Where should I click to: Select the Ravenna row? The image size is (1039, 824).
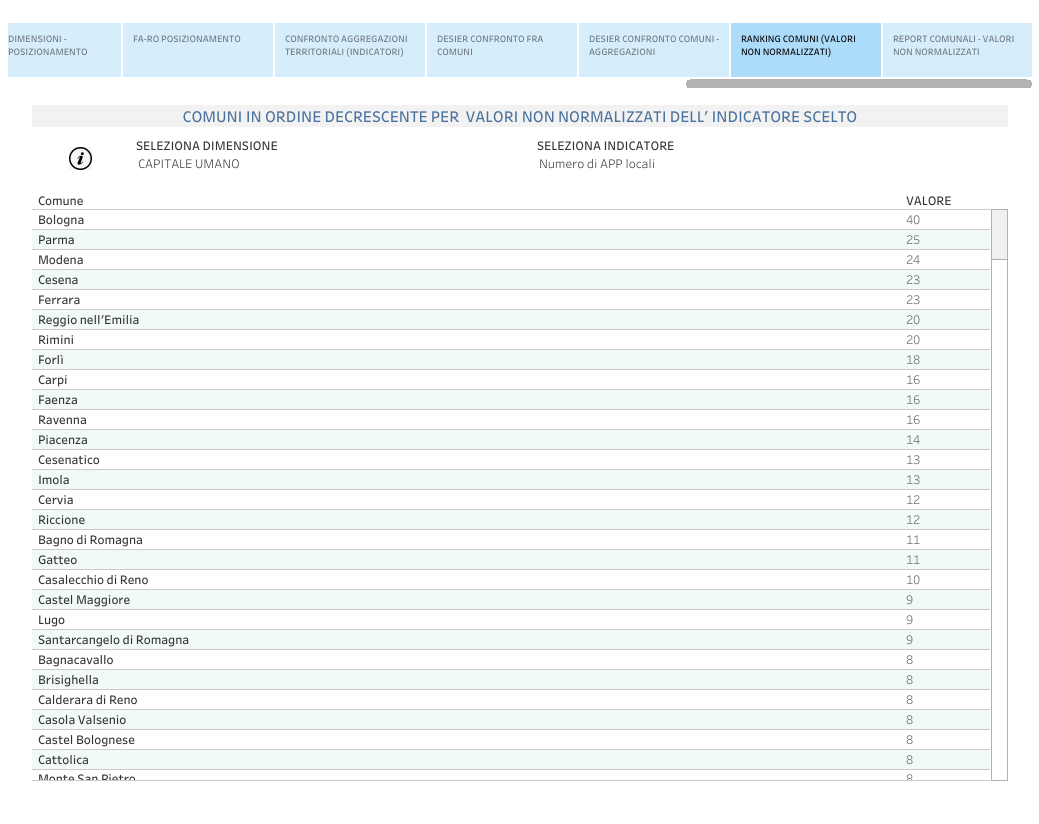tap(511, 420)
